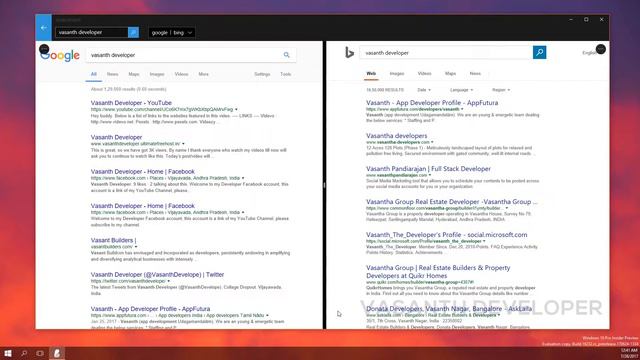The height and width of the screenshot is (360, 640).
Task: Click the Google search magnifier icon
Action: [287, 55]
